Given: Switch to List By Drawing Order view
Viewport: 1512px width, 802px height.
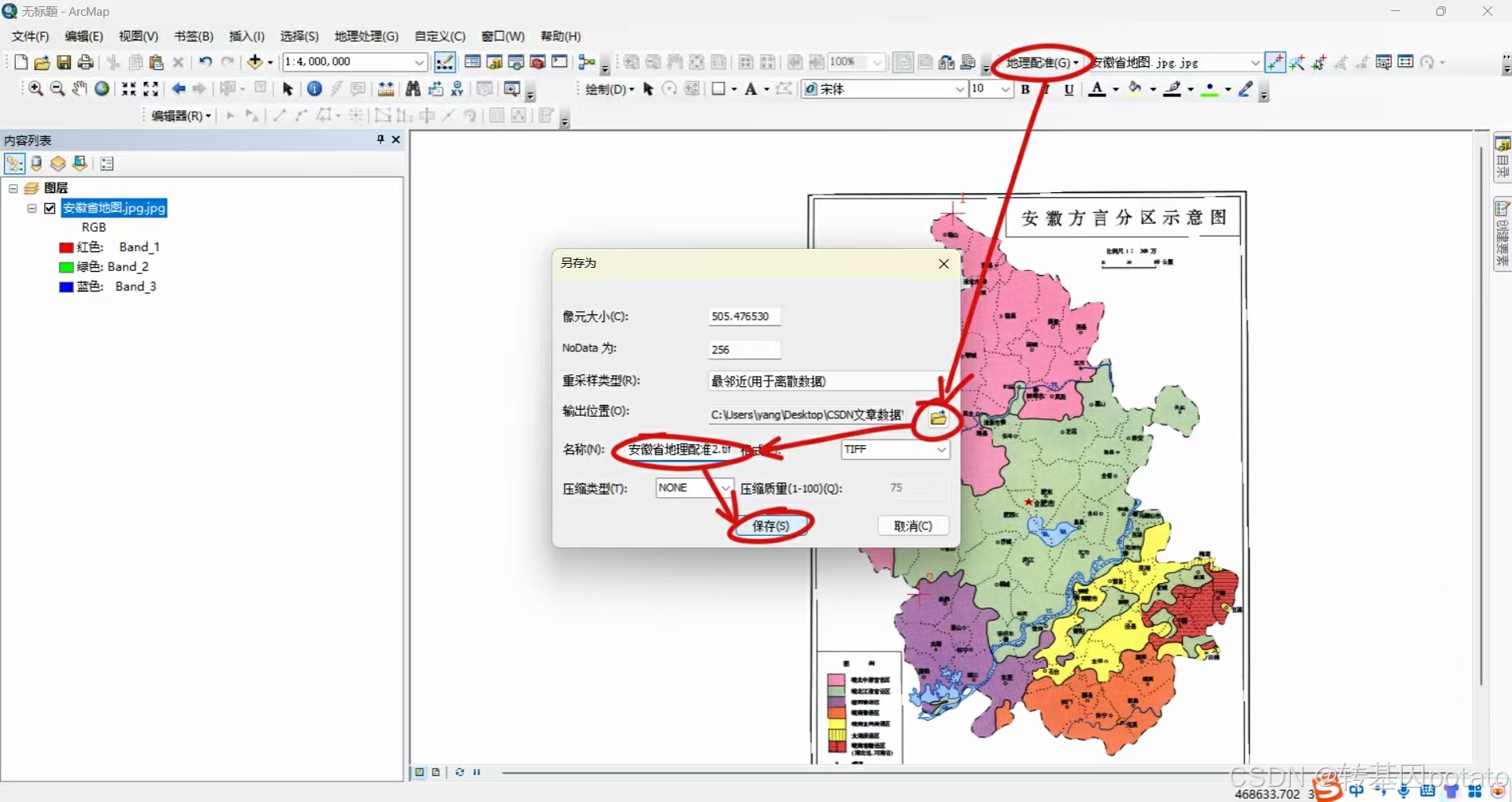Looking at the screenshot, I should (x=15, y=164).
